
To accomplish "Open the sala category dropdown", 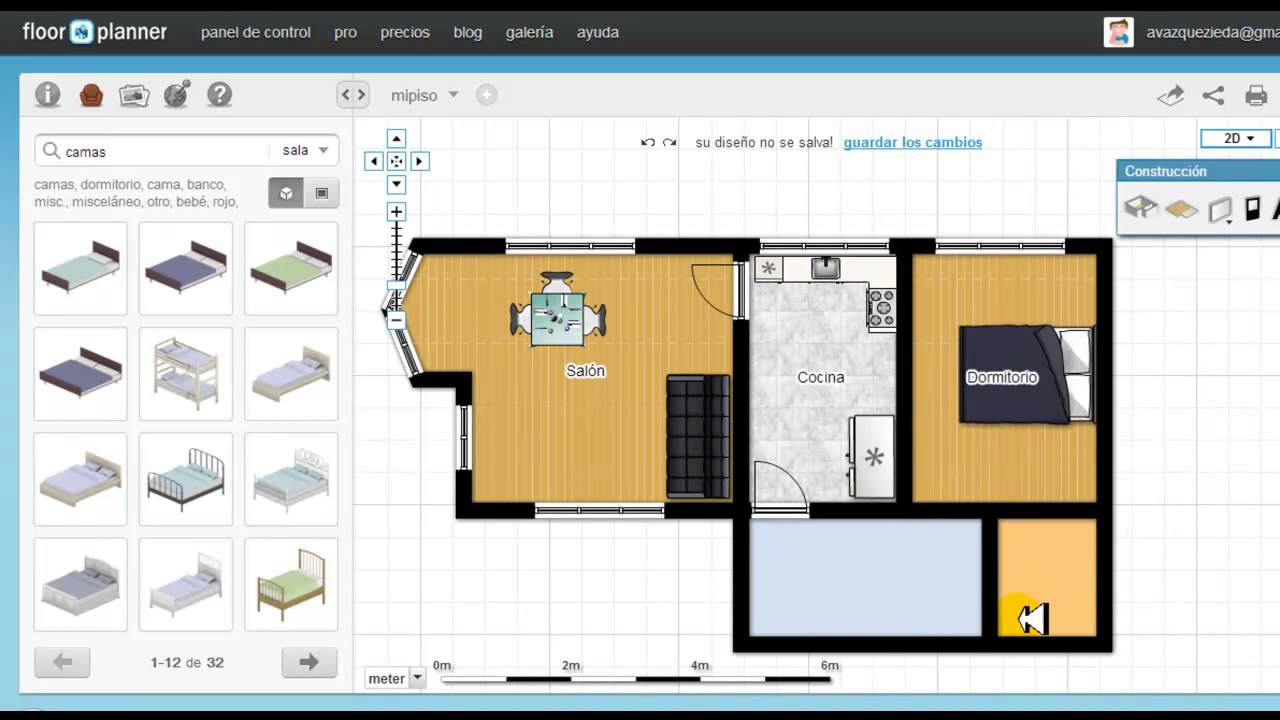I will click(x=304, y=150).
